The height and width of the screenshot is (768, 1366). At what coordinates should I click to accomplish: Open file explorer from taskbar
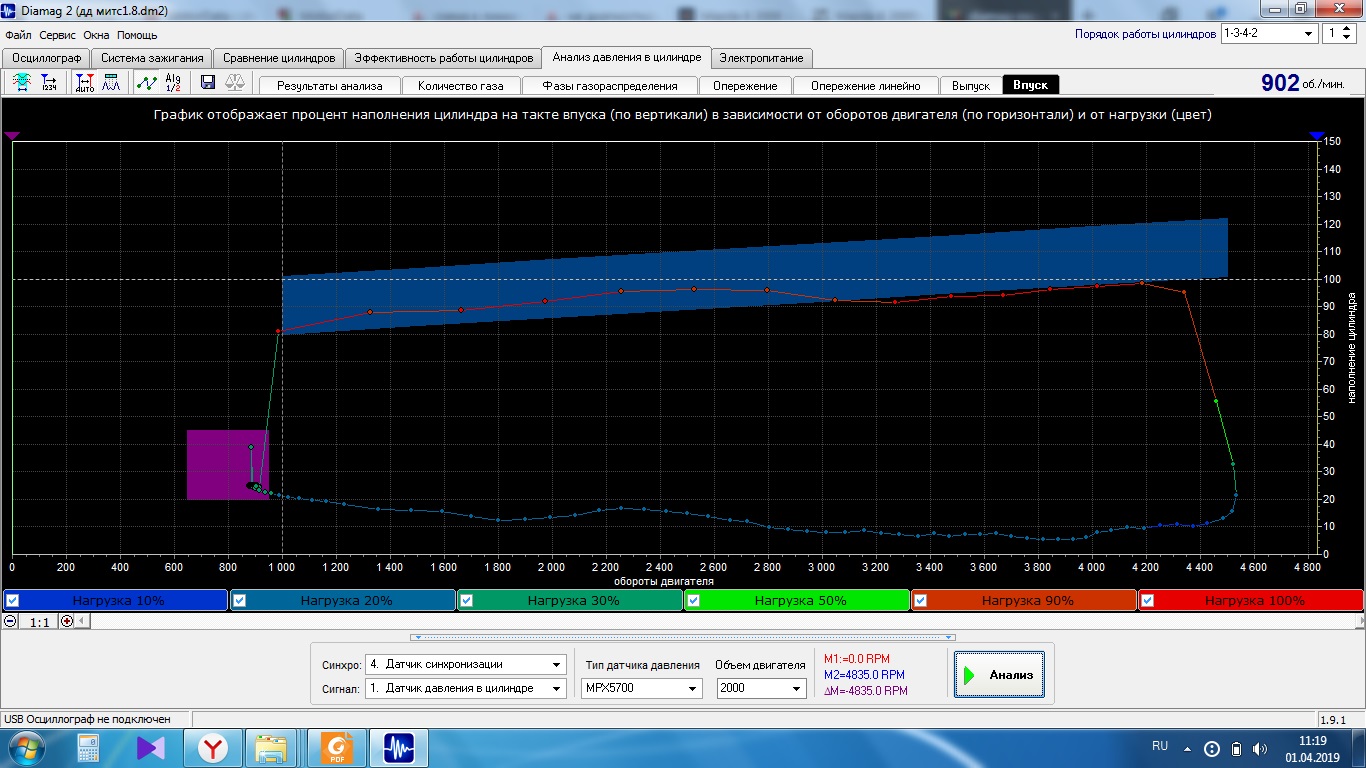[271, 748]
